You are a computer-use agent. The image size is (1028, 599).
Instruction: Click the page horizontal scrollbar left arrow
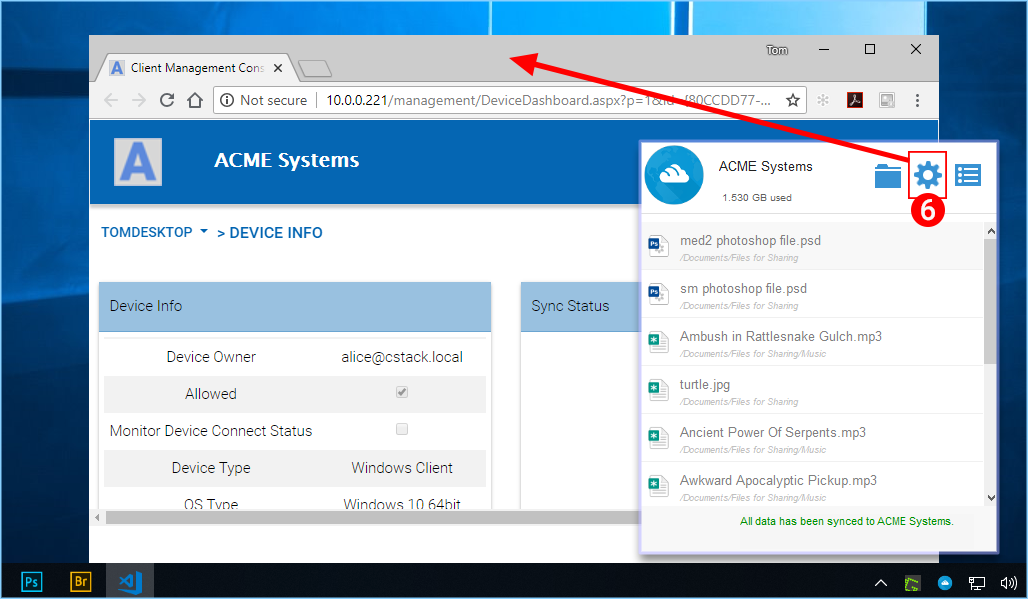(97, 518)
